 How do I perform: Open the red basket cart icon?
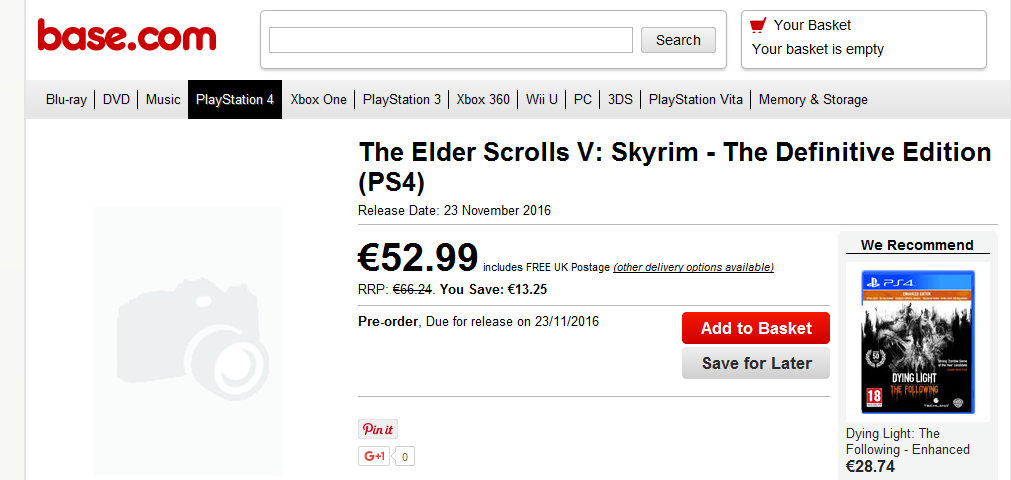(x=758, y=25)
